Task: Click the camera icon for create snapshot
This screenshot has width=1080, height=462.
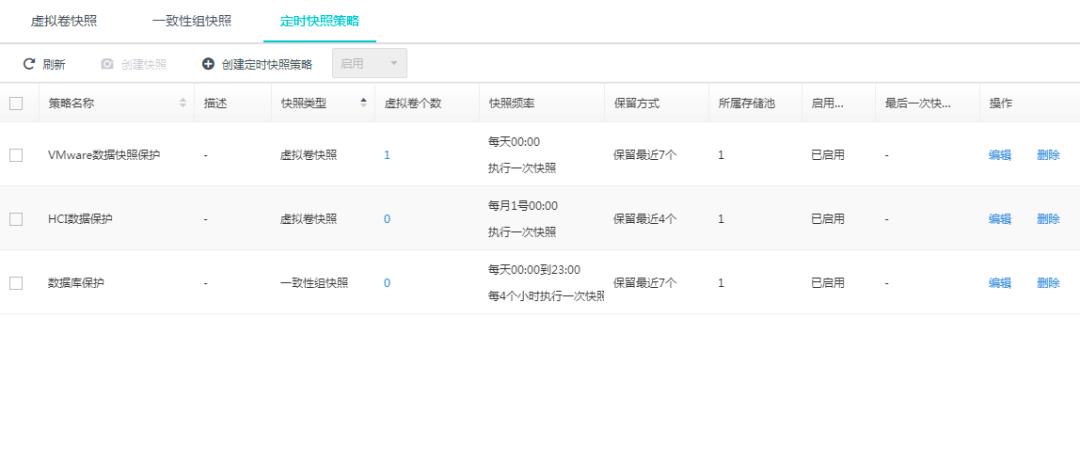Action: point(107,65)
